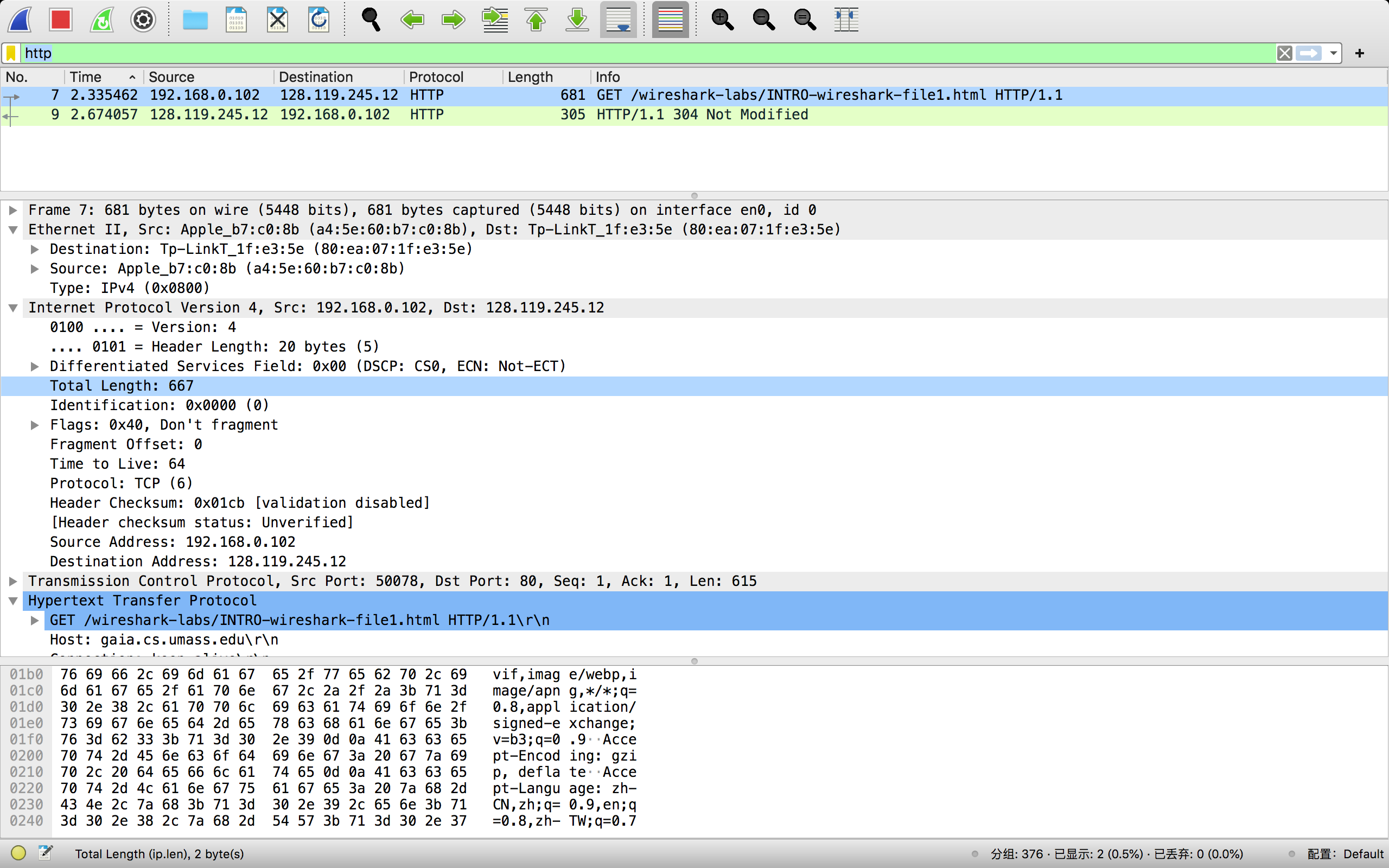Viewport: 1389px width, 868px height.
Task: Add a new filter button with the plus
Action: pos(1359,53)
